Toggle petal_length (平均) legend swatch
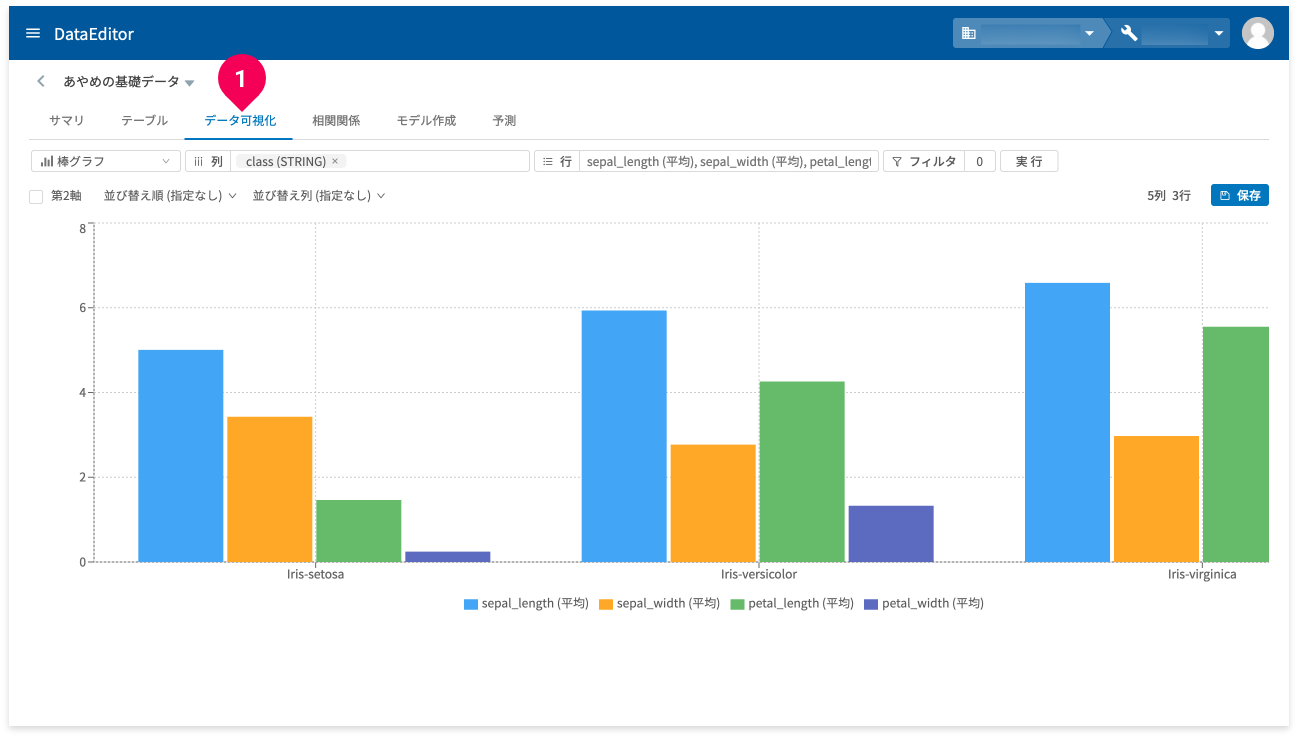 tap(738, 604)
